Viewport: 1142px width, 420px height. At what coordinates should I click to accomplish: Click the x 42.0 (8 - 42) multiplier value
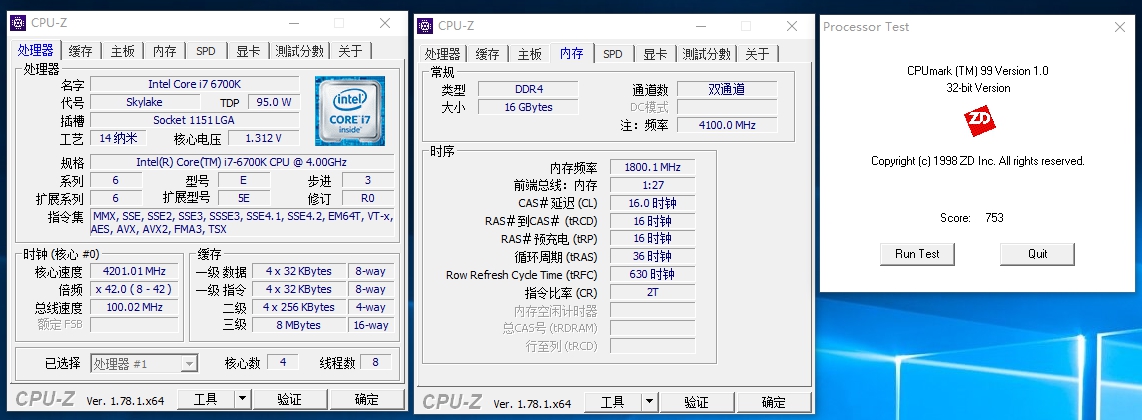[x=135, y=290]
